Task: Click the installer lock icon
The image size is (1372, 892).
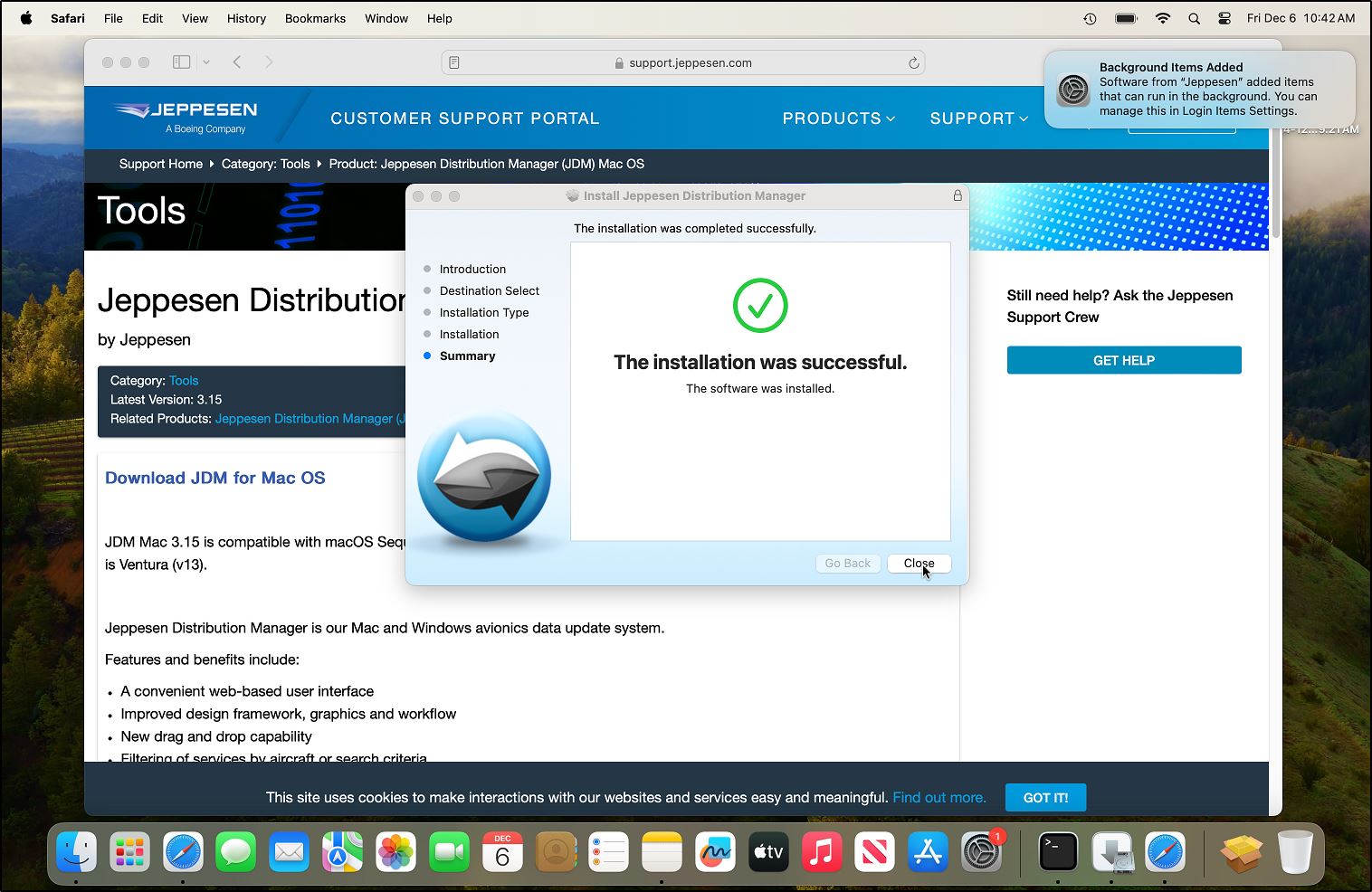Action: (x=957, y=195)
